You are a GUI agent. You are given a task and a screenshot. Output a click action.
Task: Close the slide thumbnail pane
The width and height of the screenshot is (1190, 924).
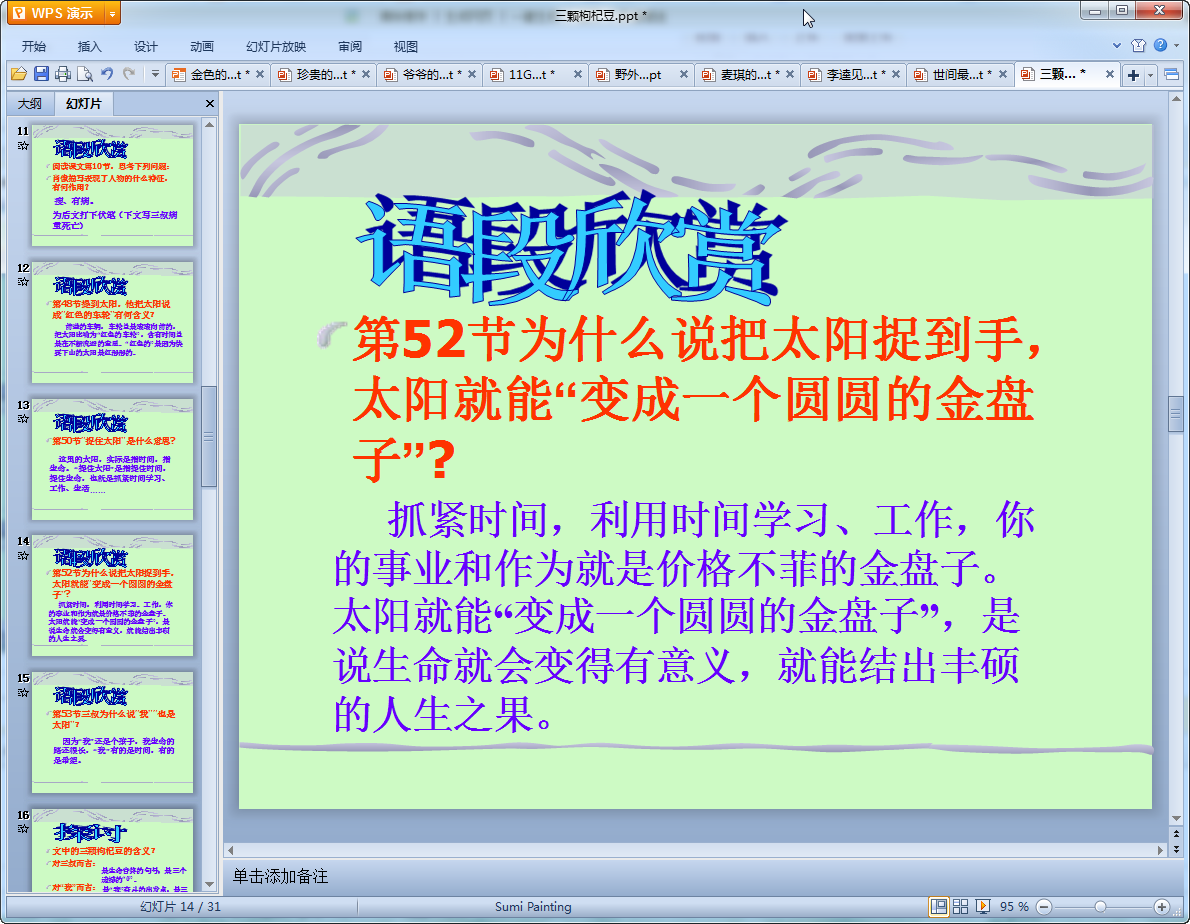click(x=209, y=103)
